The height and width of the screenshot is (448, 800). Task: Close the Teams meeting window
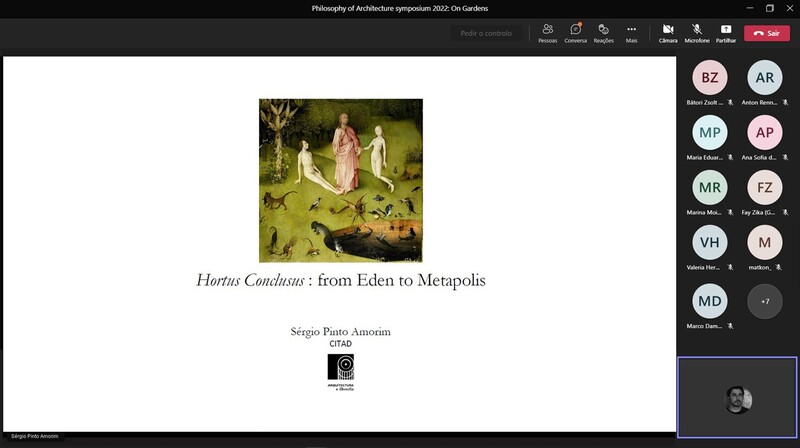(x=790, y=8)
